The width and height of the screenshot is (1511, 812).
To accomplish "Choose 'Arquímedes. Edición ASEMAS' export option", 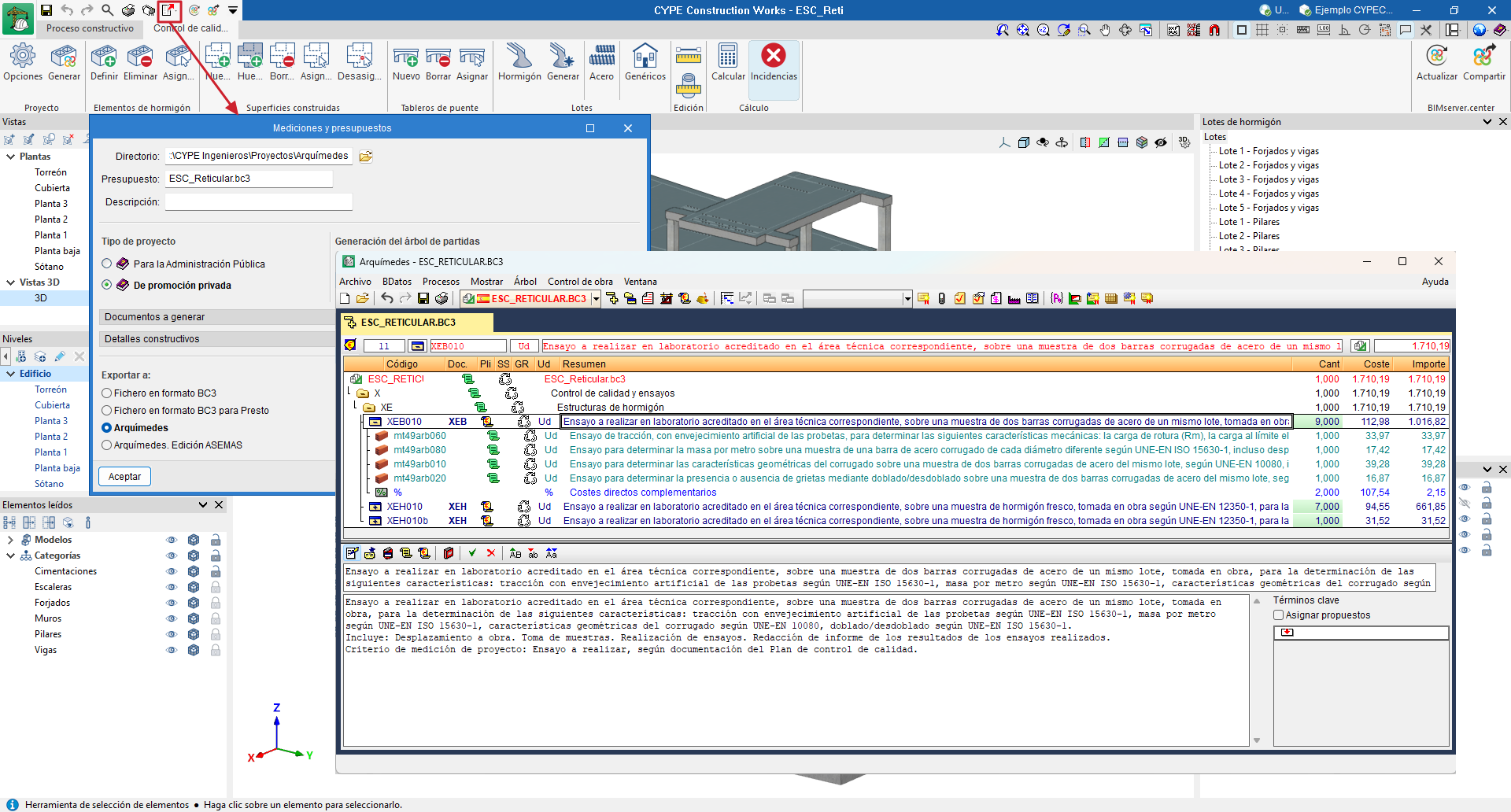I will point(107,445).
